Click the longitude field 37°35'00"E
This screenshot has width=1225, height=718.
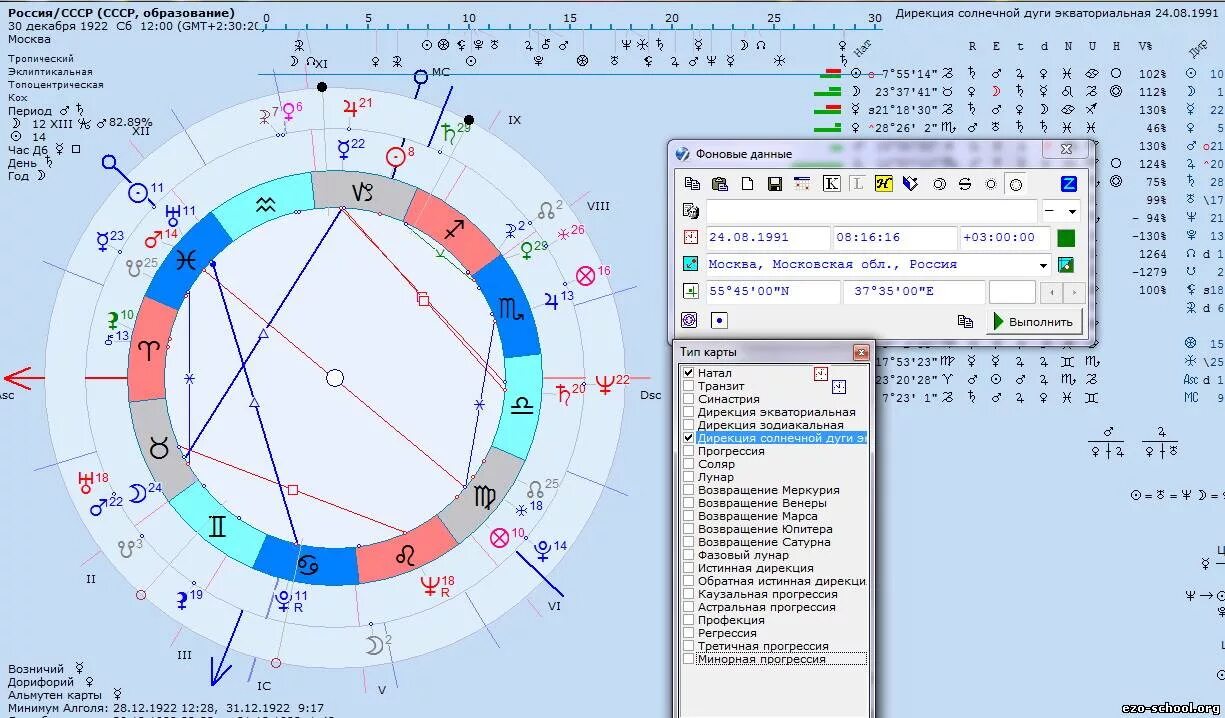tap(914, 292)
